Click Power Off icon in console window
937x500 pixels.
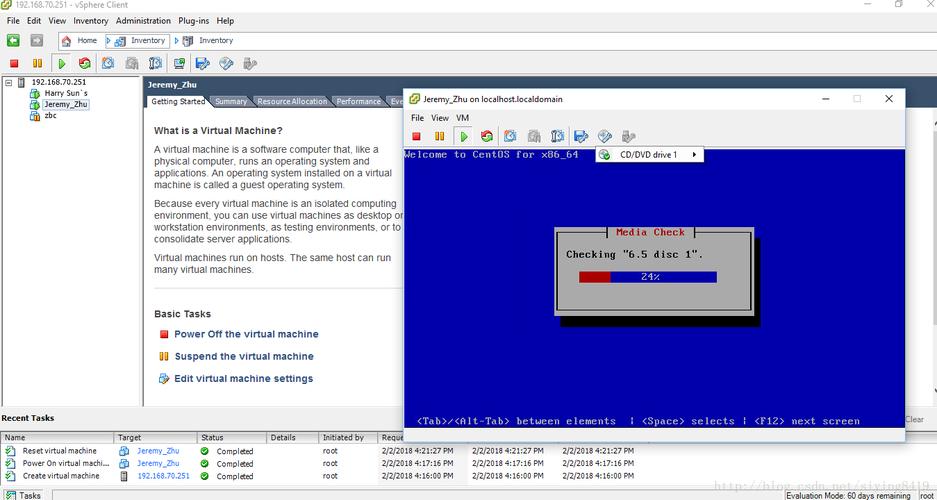417,136
